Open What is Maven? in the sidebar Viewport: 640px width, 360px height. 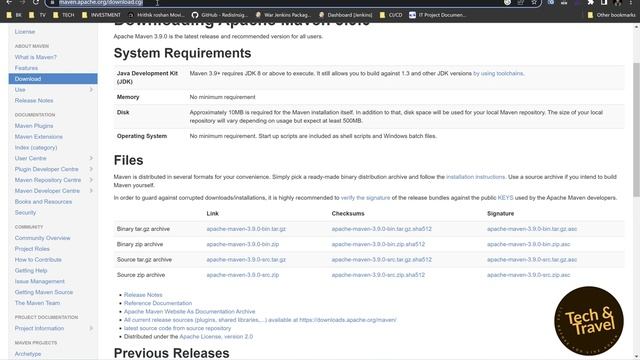36,57
